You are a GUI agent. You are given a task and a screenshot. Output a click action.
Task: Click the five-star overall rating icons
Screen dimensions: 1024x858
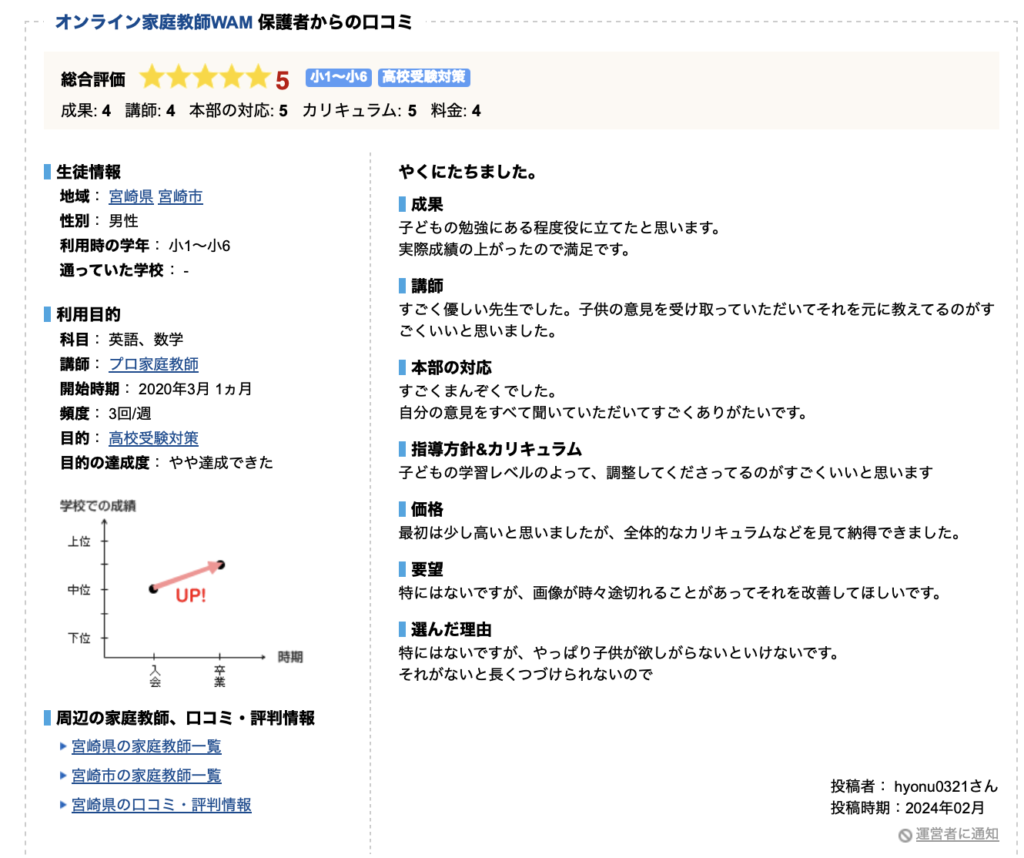205,77
